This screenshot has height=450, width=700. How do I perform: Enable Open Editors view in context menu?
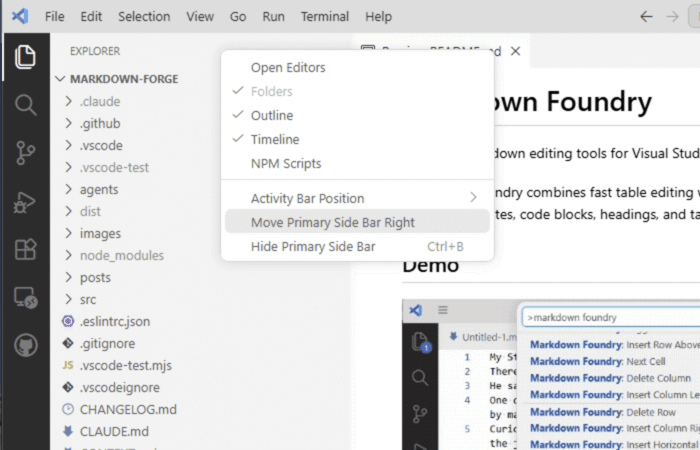357,68
